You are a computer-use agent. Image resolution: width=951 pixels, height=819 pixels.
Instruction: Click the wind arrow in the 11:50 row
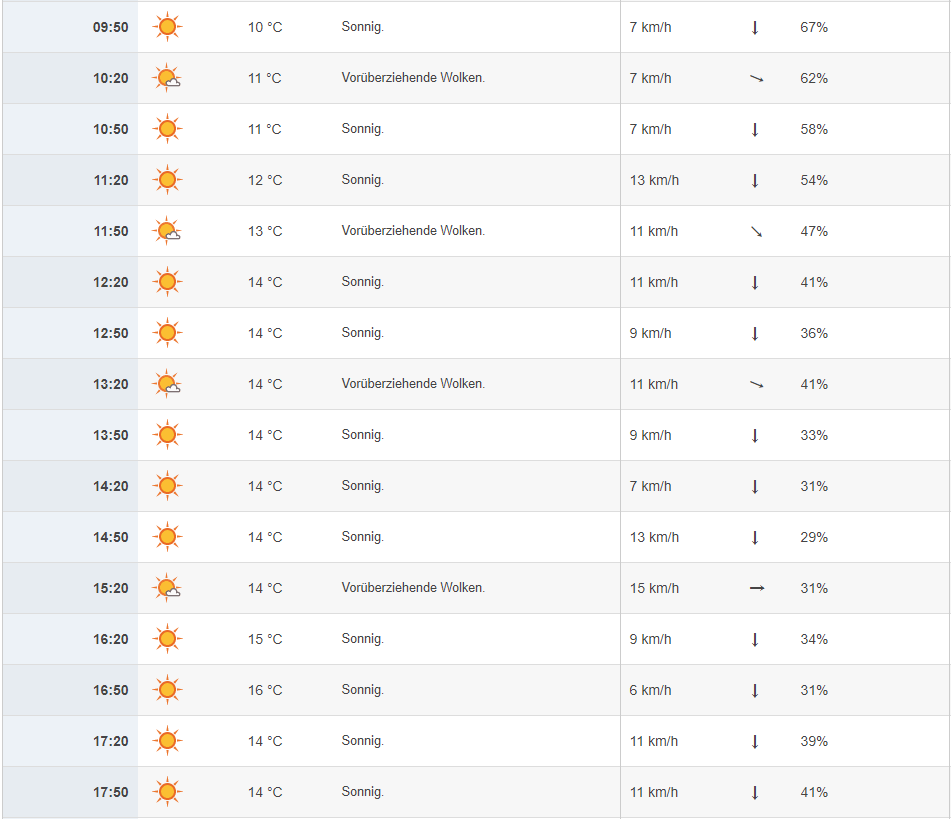pos(756,231)
